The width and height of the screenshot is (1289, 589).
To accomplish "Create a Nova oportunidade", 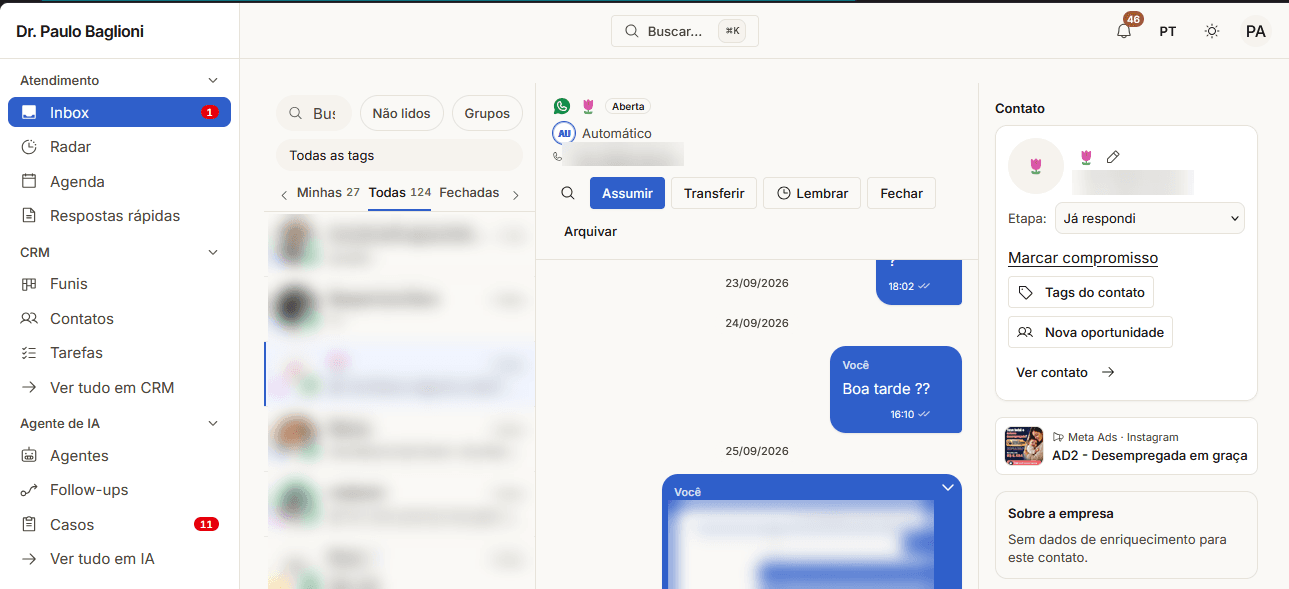I will 1090,332.
